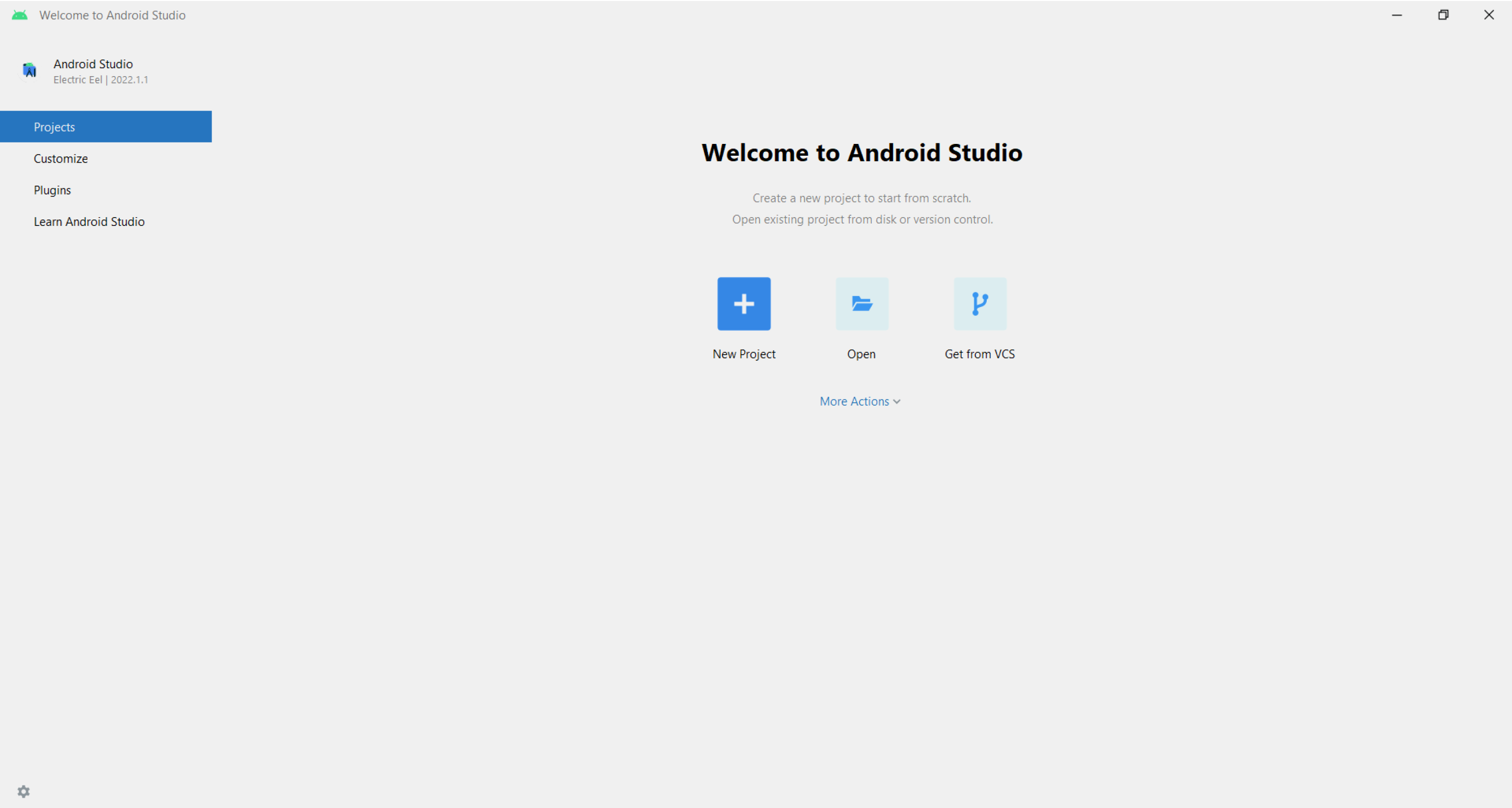Minimize the Welcome window
The width and height of the screenshot is (1512, 808).
coord(1397,15)
